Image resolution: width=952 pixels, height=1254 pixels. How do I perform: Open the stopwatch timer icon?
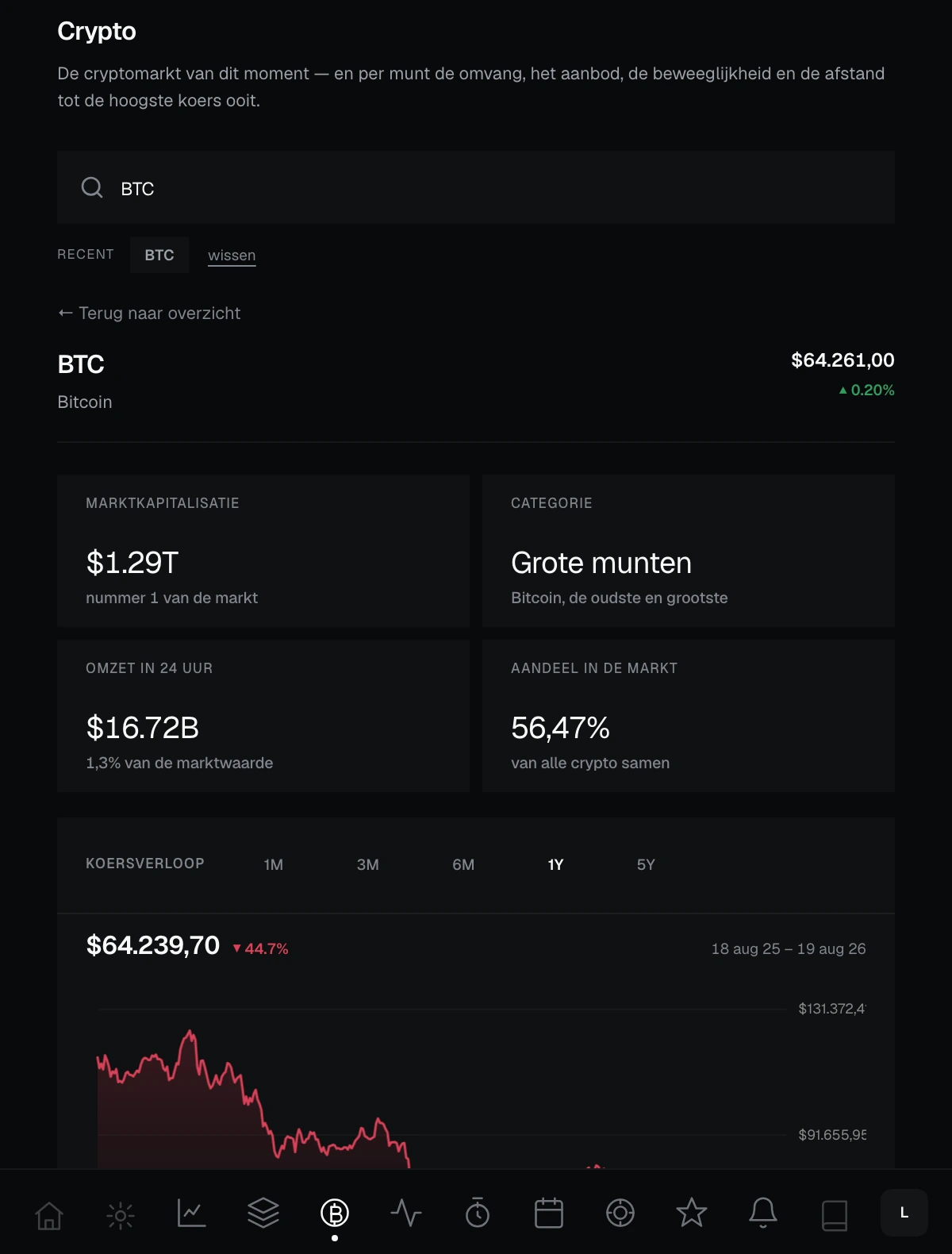coord(478,1214)
